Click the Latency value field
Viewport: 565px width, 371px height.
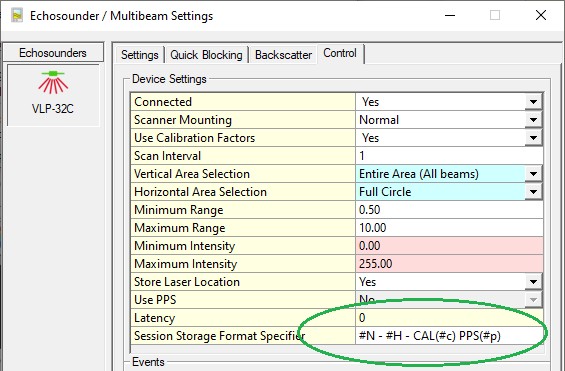449,318
